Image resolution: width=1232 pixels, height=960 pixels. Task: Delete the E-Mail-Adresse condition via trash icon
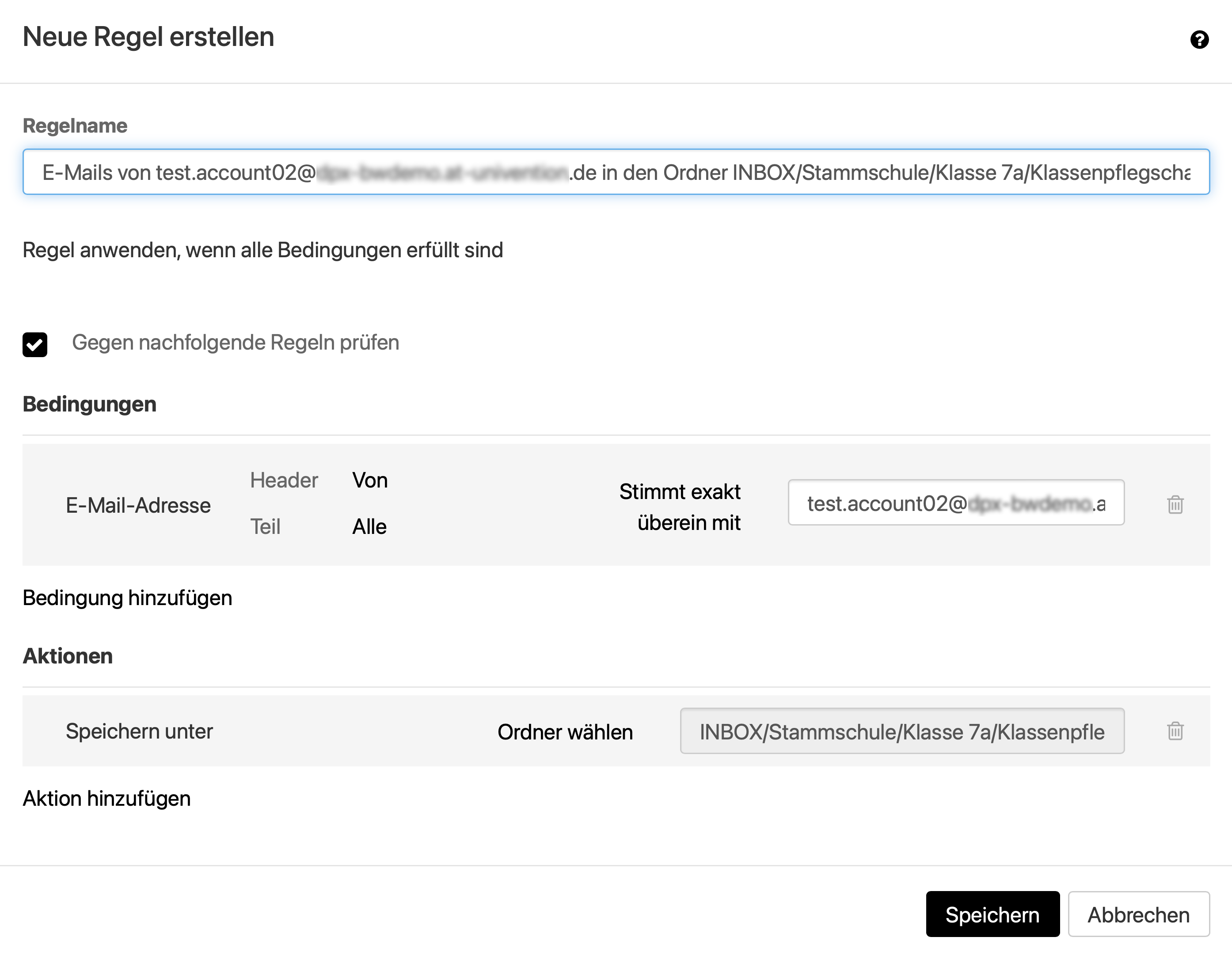(1175, 505)
